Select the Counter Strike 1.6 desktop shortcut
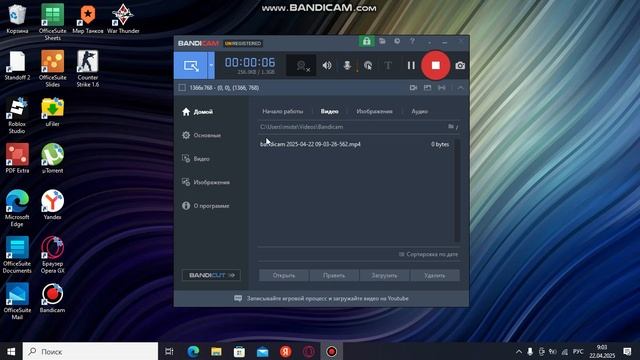The image size is (640, 360). pyautogui.click(x=87, y=69)
